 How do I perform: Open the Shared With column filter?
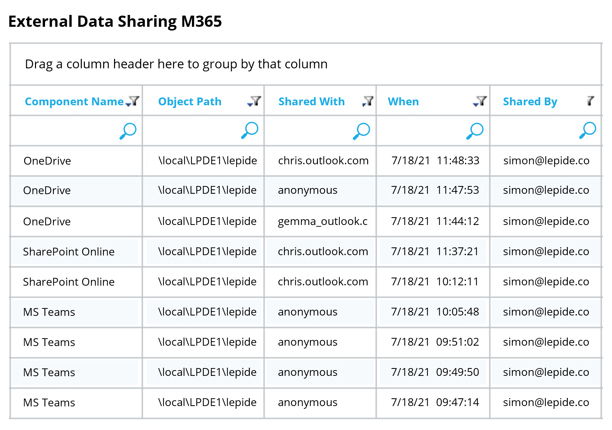tap(367, 101)
